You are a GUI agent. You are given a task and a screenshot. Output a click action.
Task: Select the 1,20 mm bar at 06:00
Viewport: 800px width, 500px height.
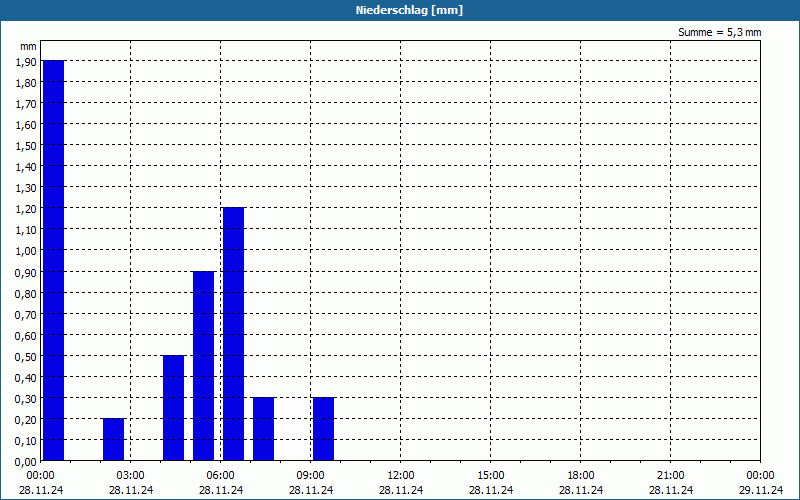(234, 334)
